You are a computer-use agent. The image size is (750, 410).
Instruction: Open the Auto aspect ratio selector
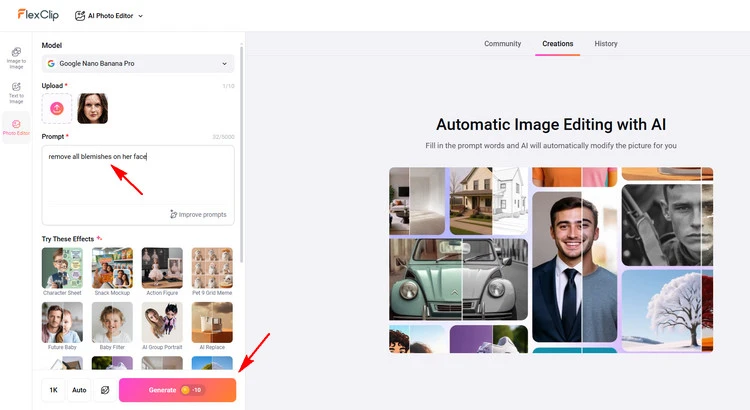coord(79,390)
